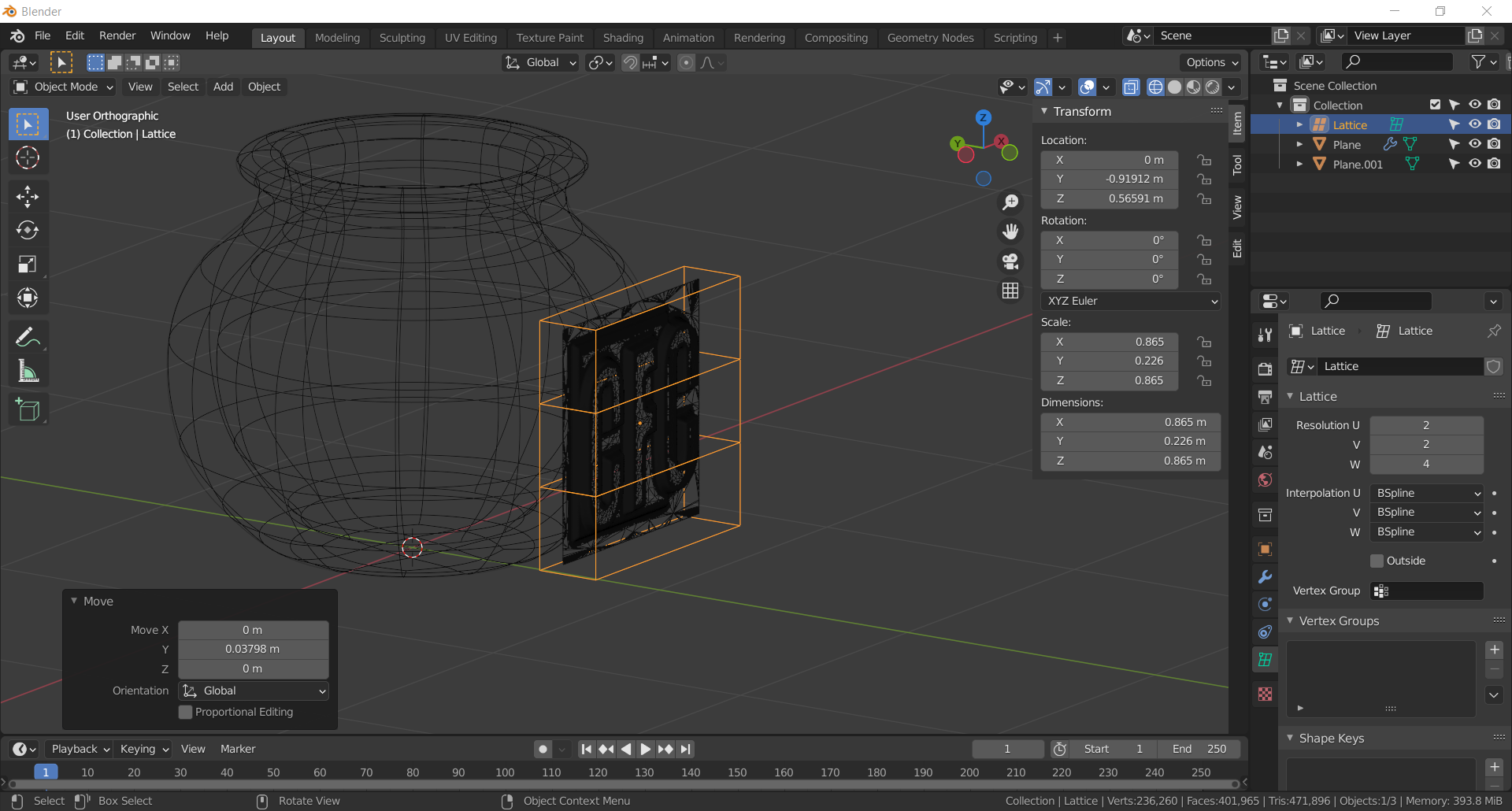Viewport: 1512px width, 811px height.
Task: Open the Lattice data properties tab
Action: tap(1266, 660)
